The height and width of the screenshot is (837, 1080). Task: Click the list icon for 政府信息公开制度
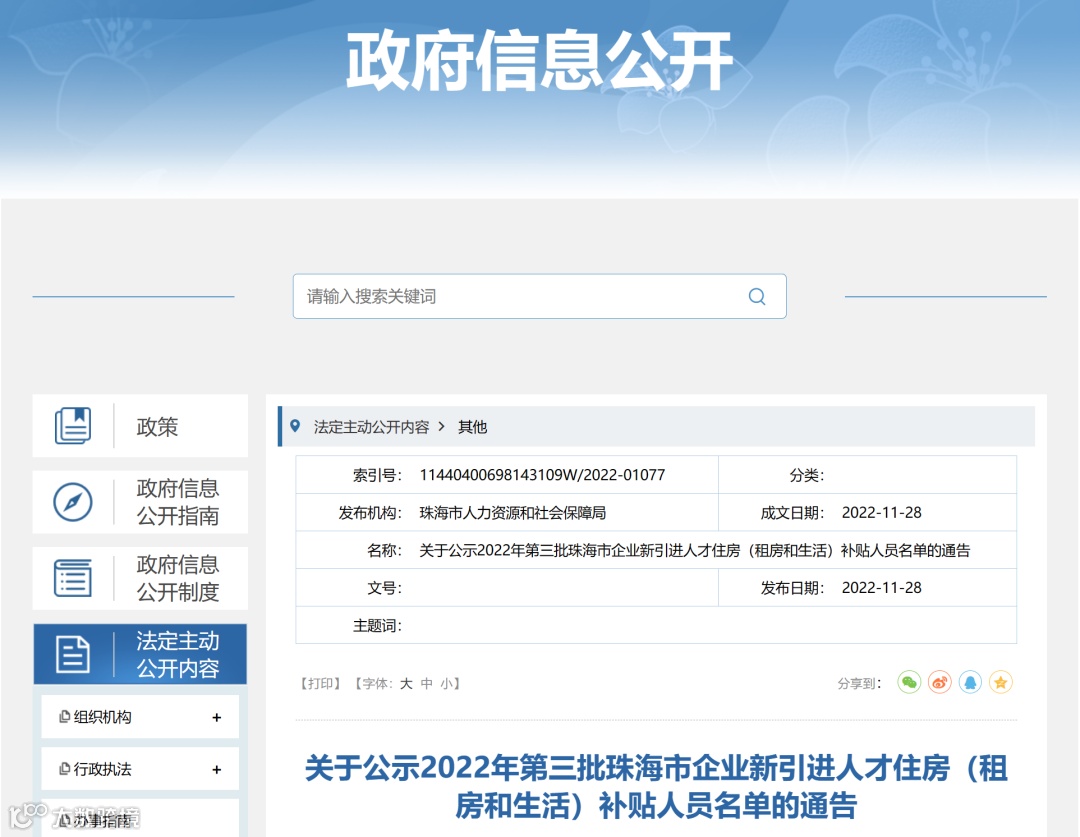click(x=73, y=578)
